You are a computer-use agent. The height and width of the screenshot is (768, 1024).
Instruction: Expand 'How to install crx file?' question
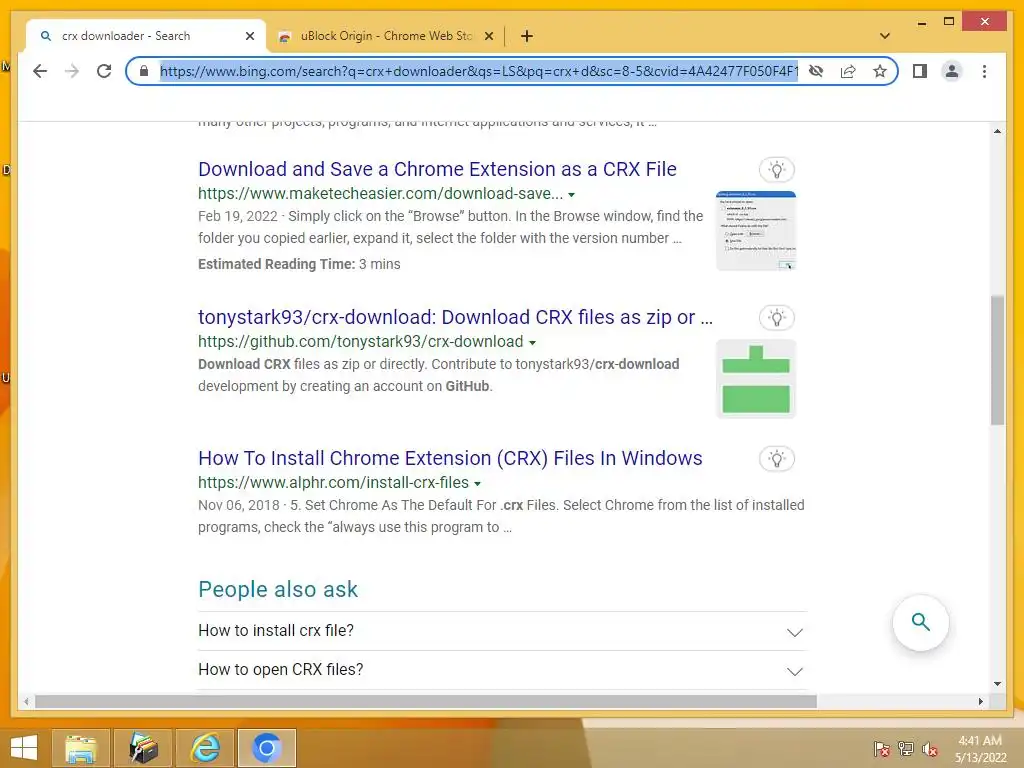click(x=502, y=631)
